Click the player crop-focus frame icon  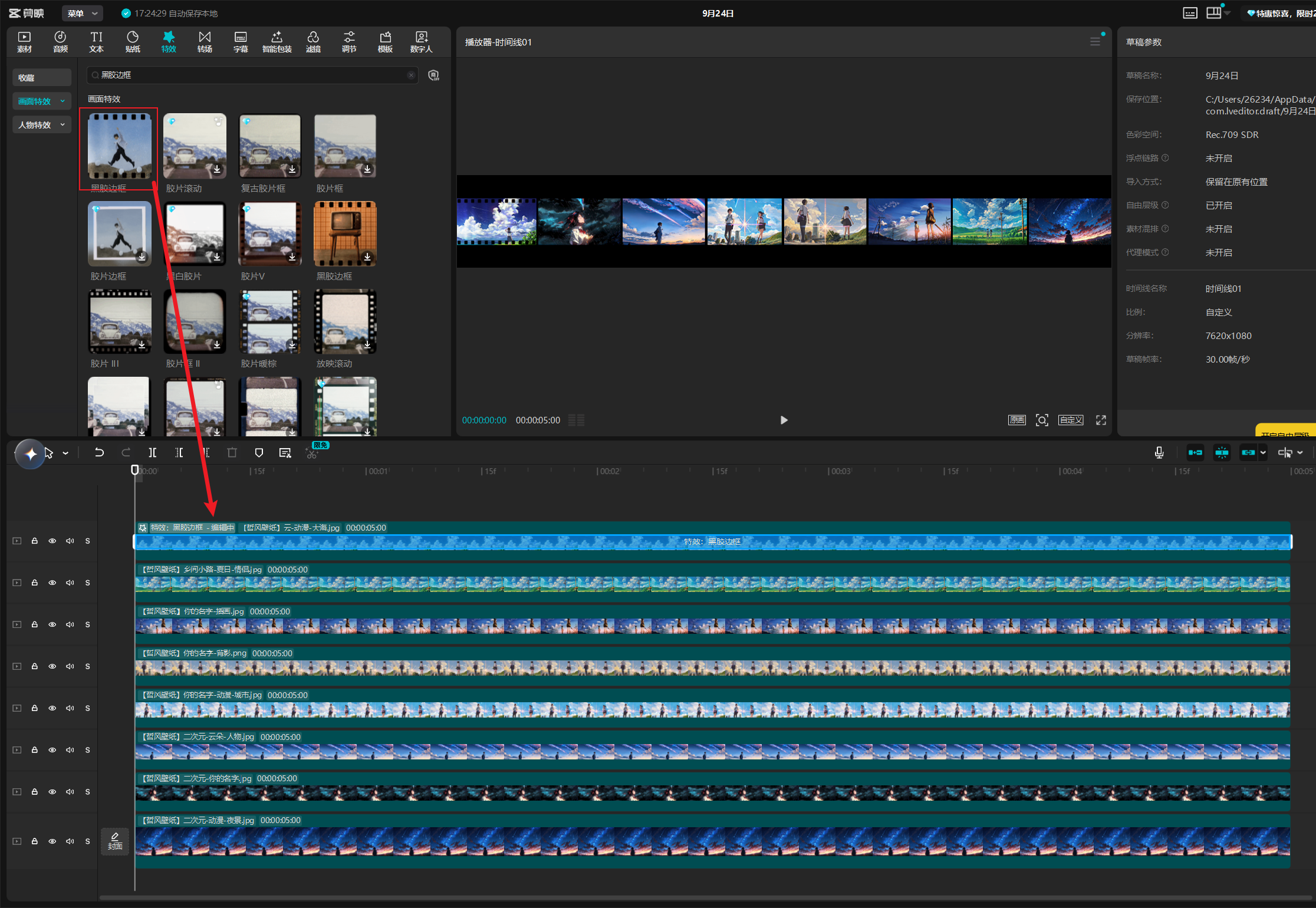click(1042, 420)
